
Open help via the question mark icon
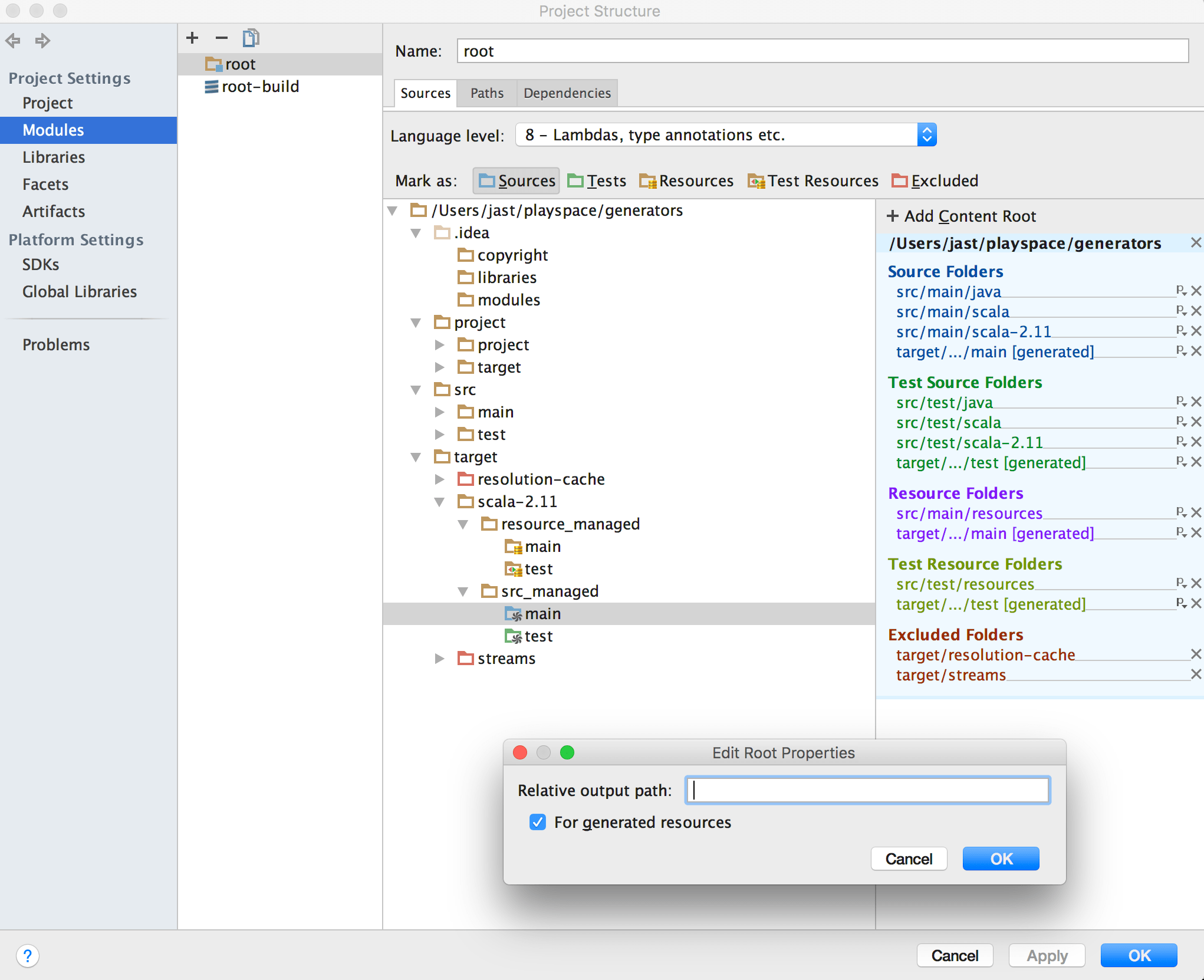pyautogui.click(x=28, y=956)
